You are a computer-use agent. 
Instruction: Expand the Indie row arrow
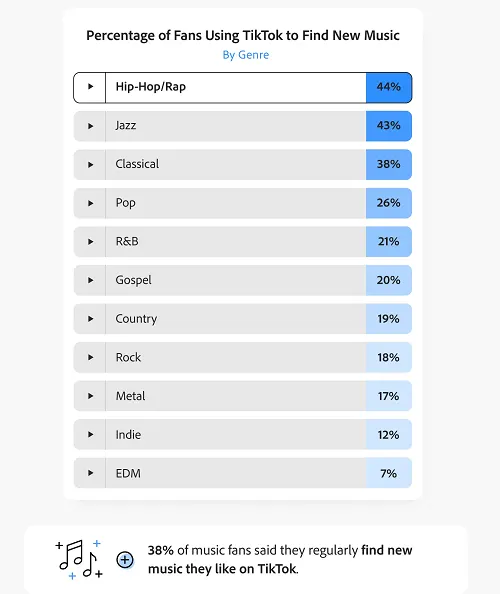[90, 435]
